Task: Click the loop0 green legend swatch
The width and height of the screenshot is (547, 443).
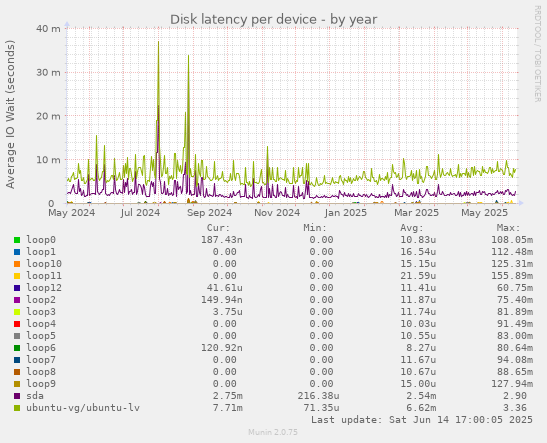Action: pyautogui.click(x=17, y=240)
